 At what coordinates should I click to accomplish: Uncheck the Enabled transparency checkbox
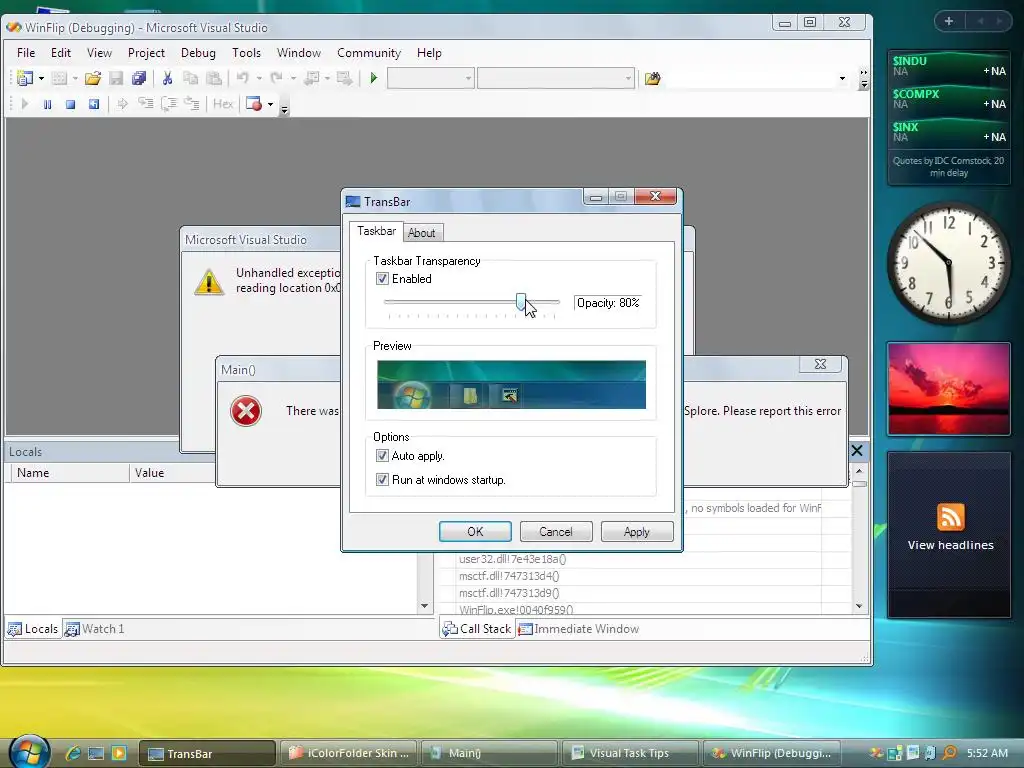point(382,279)
